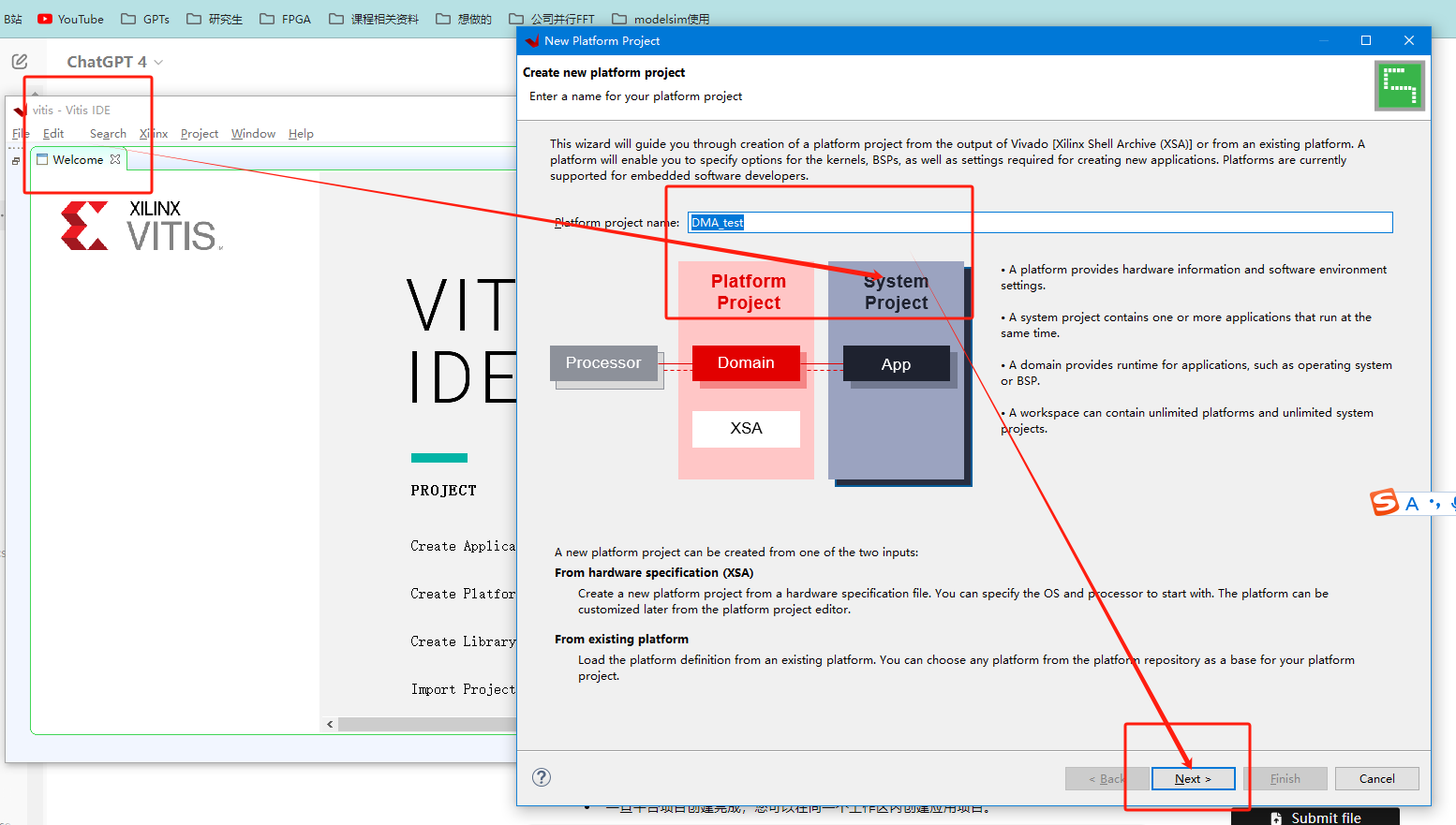1456x825 pixels.
Task: Expand the ChatGPT 4 model dropdown
Action: (114, 62)
